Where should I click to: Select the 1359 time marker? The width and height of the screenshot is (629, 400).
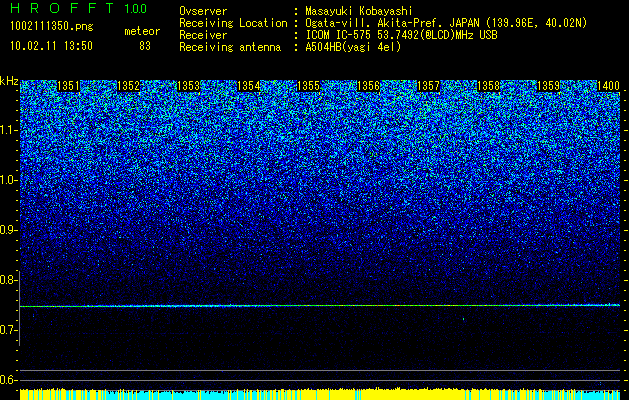click(548, 86)
